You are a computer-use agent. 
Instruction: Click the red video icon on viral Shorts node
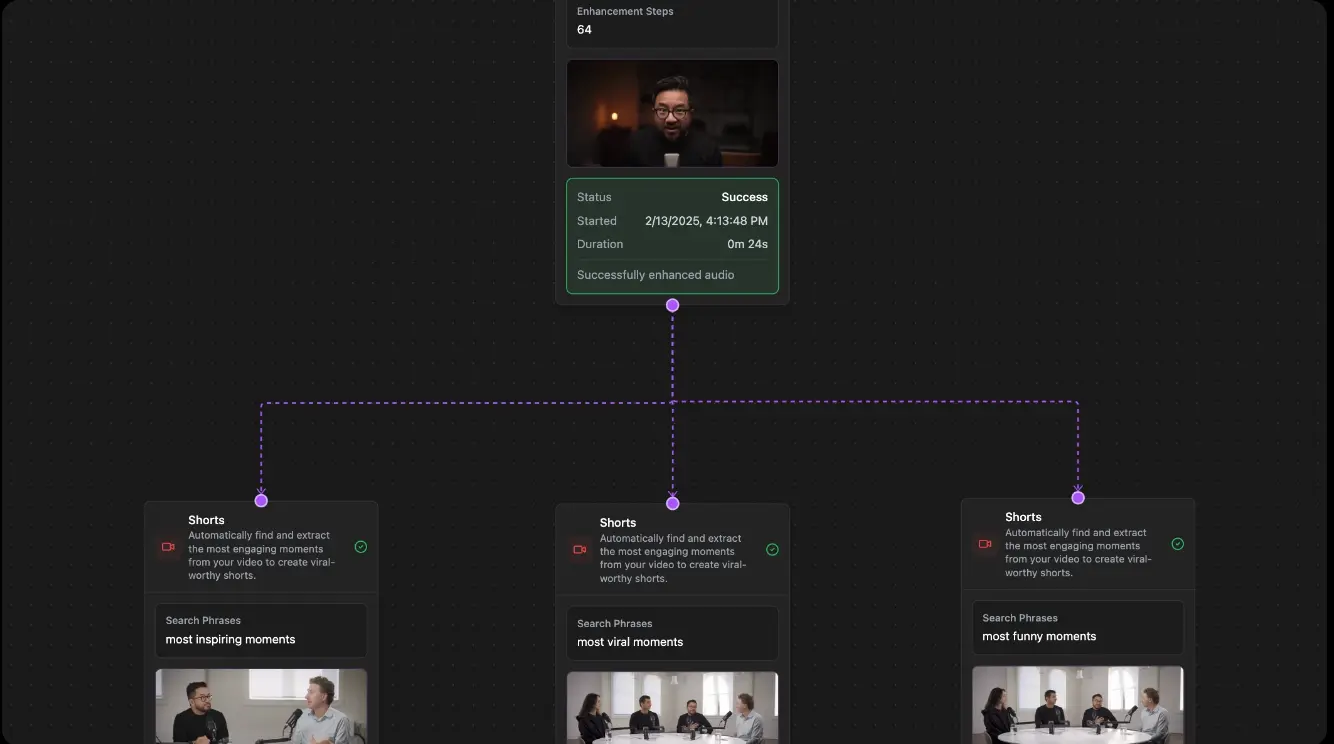[579, 549]
